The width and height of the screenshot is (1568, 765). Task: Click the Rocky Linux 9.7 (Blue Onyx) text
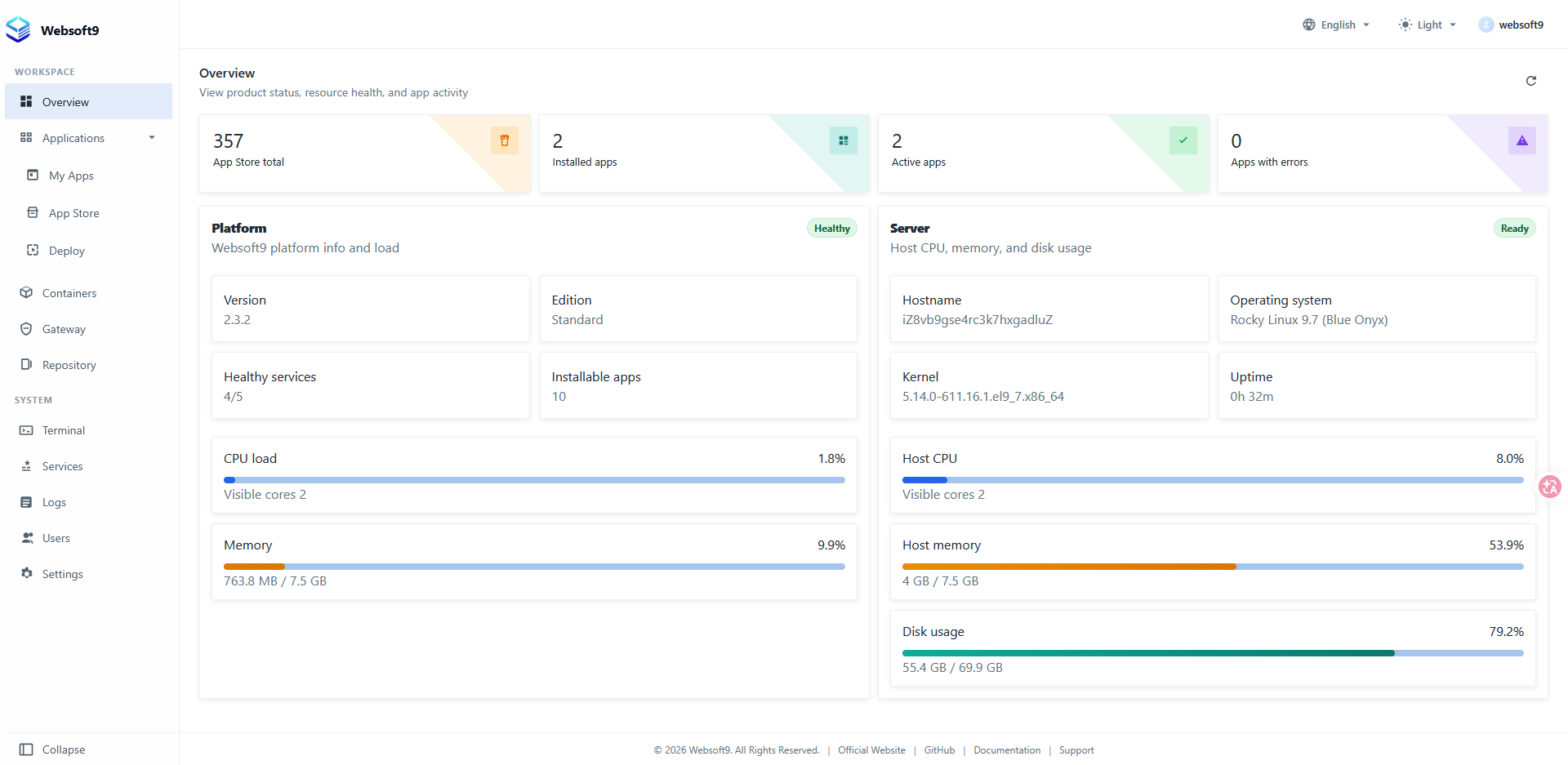(1309, 320)
